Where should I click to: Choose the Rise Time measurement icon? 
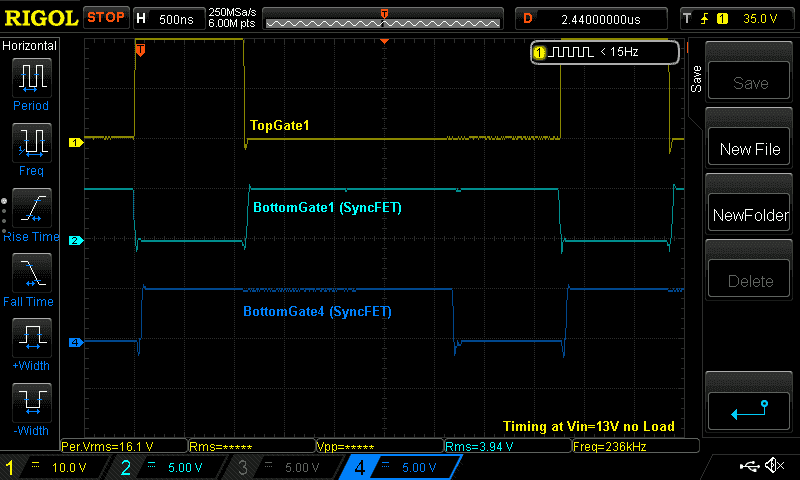click(31, 209)
